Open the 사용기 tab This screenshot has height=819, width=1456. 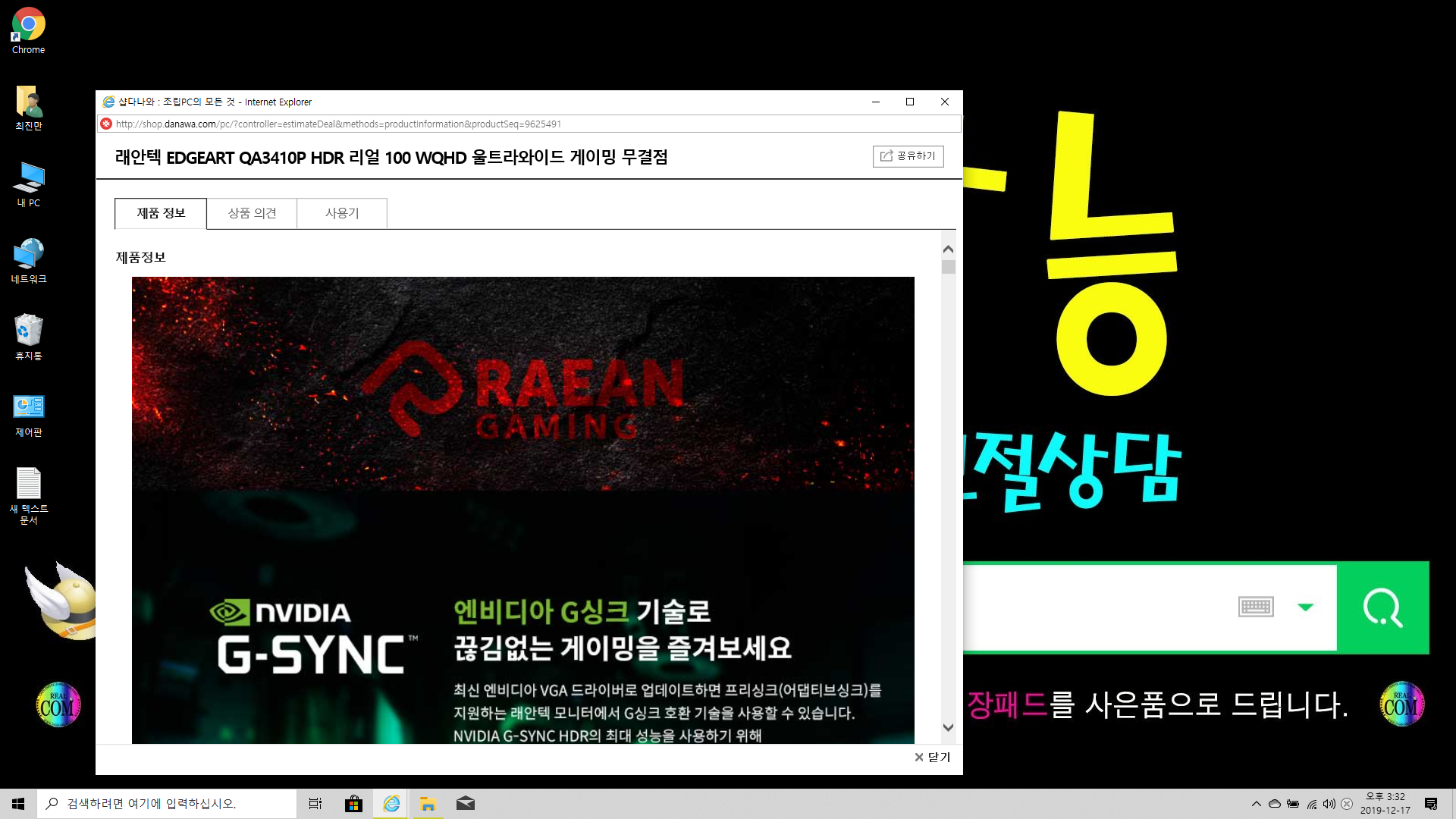coord(342,213)
